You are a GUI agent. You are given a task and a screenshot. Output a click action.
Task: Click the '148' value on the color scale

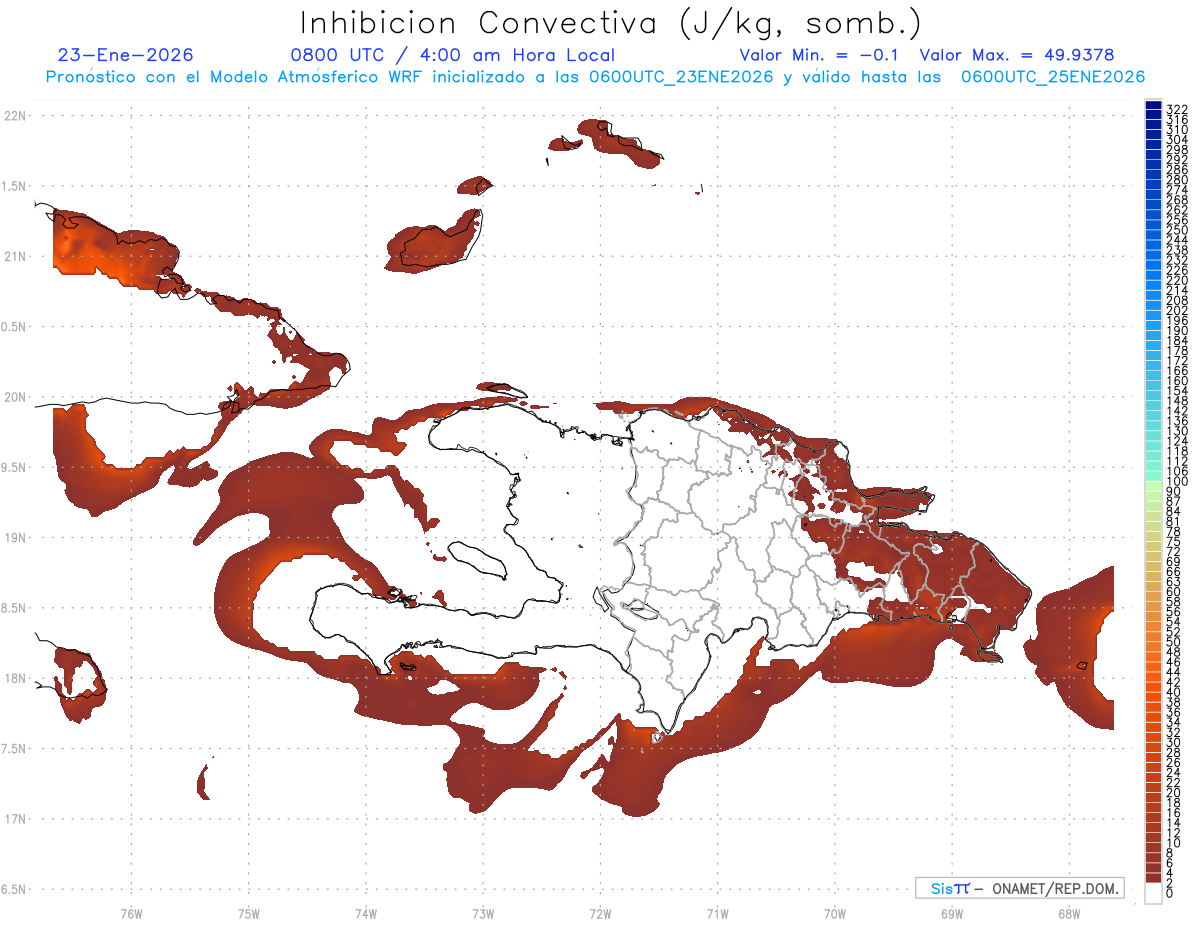click(1177, 401)
